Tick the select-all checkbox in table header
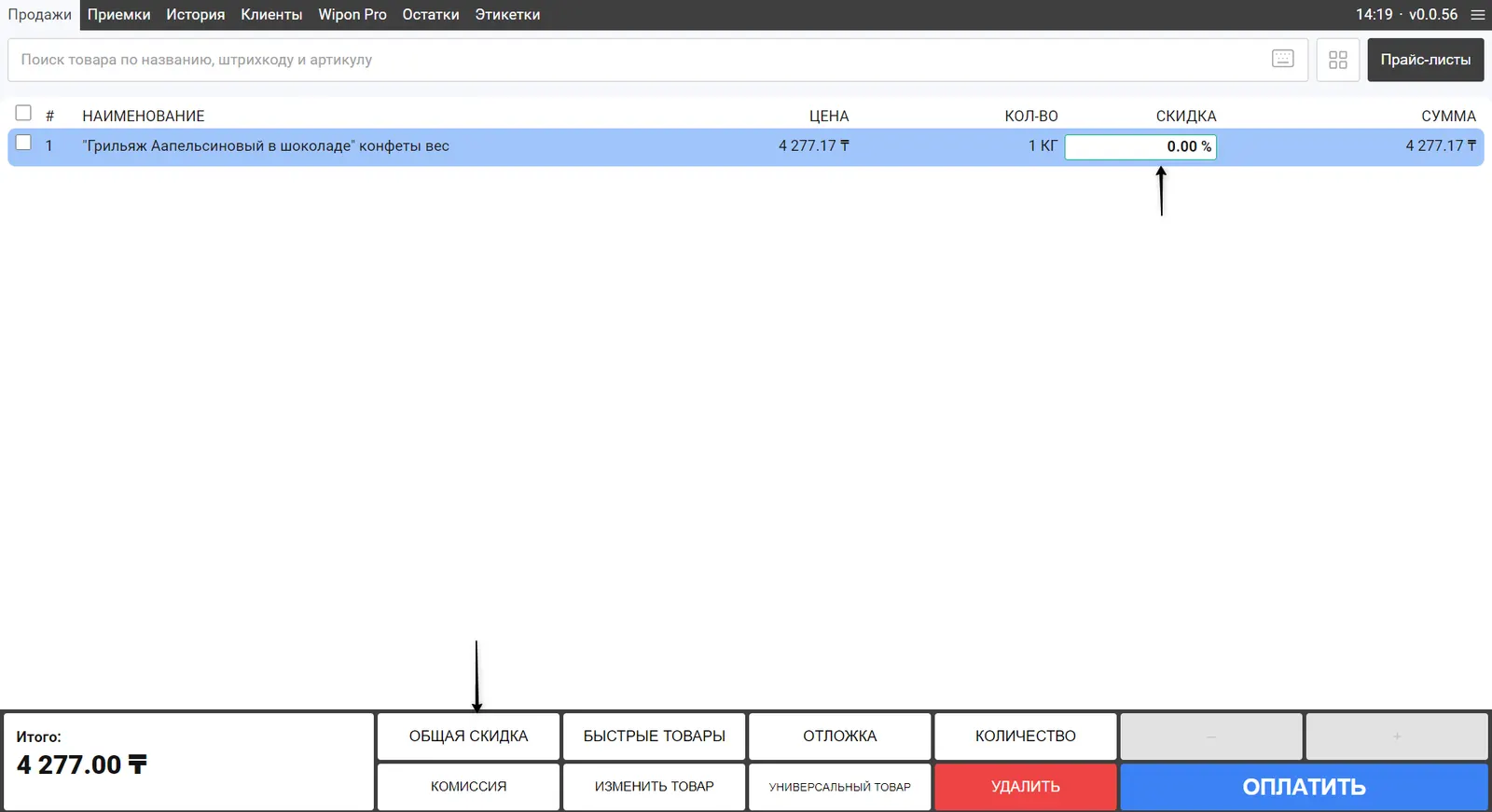This screenshot has width=1492, height=812. click(23, 113)
